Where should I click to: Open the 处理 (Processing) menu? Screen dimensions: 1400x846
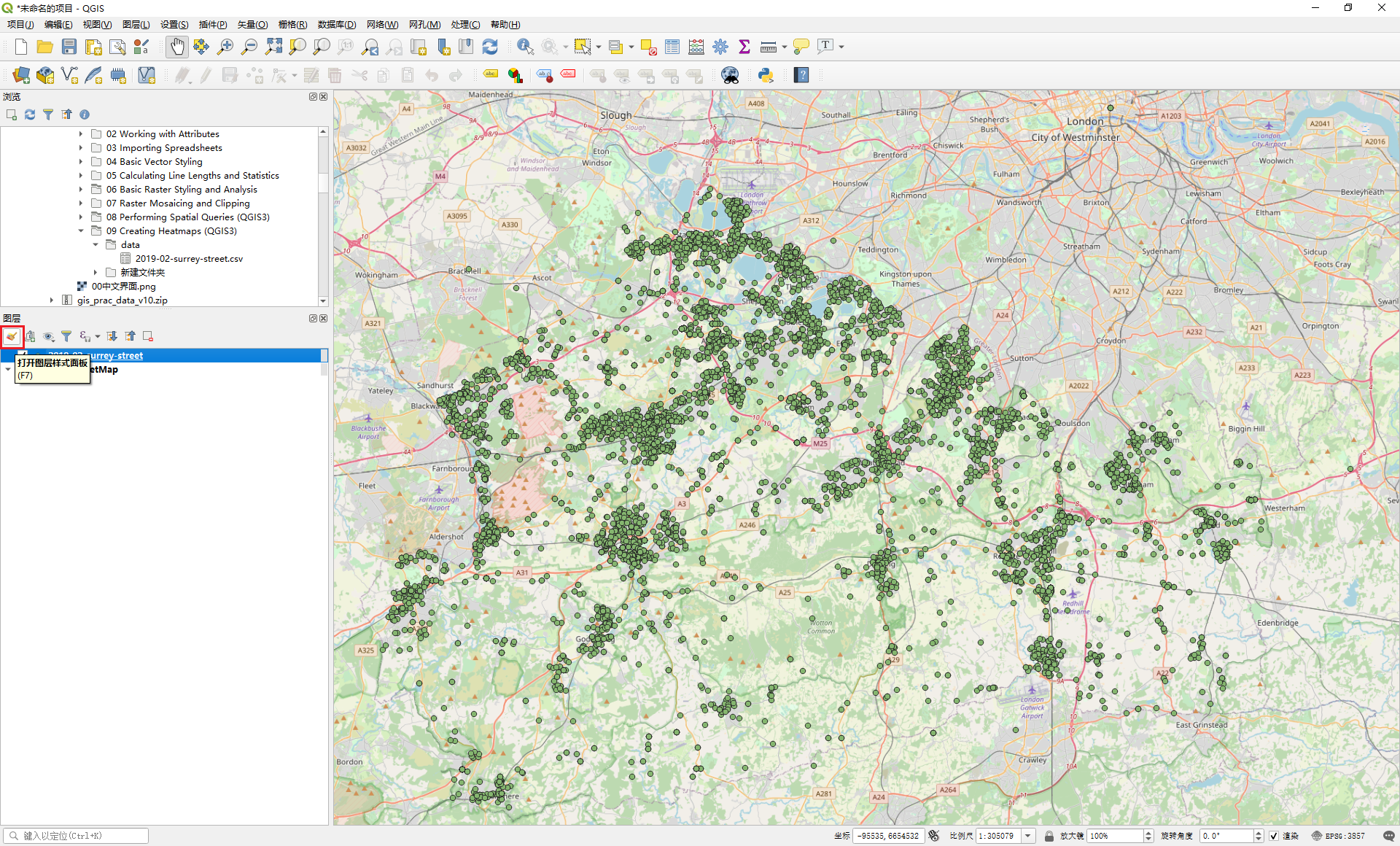464,24
